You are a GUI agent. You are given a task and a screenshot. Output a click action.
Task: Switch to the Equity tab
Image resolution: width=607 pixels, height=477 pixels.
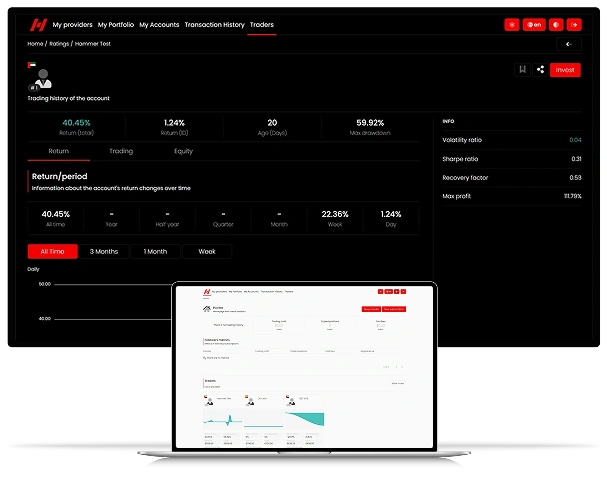(183, 151)
